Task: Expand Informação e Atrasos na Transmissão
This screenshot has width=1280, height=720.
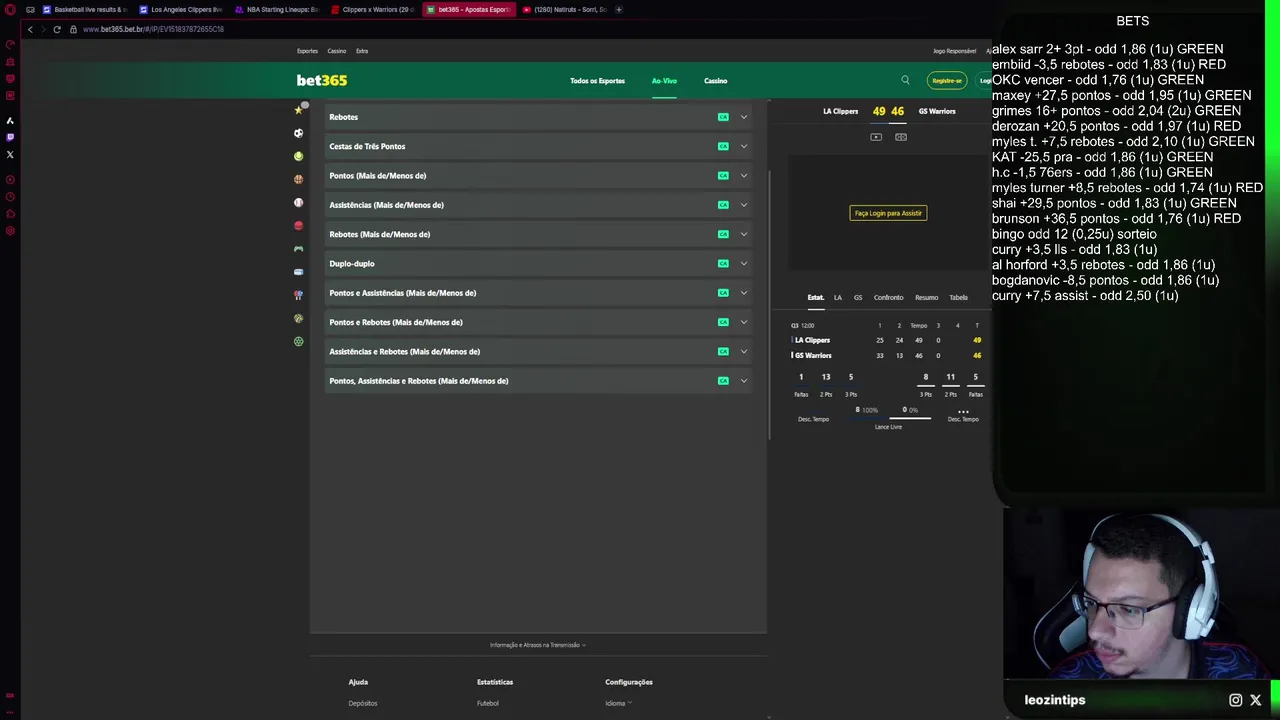Action: pyautogui.click(x=538, y=645)
